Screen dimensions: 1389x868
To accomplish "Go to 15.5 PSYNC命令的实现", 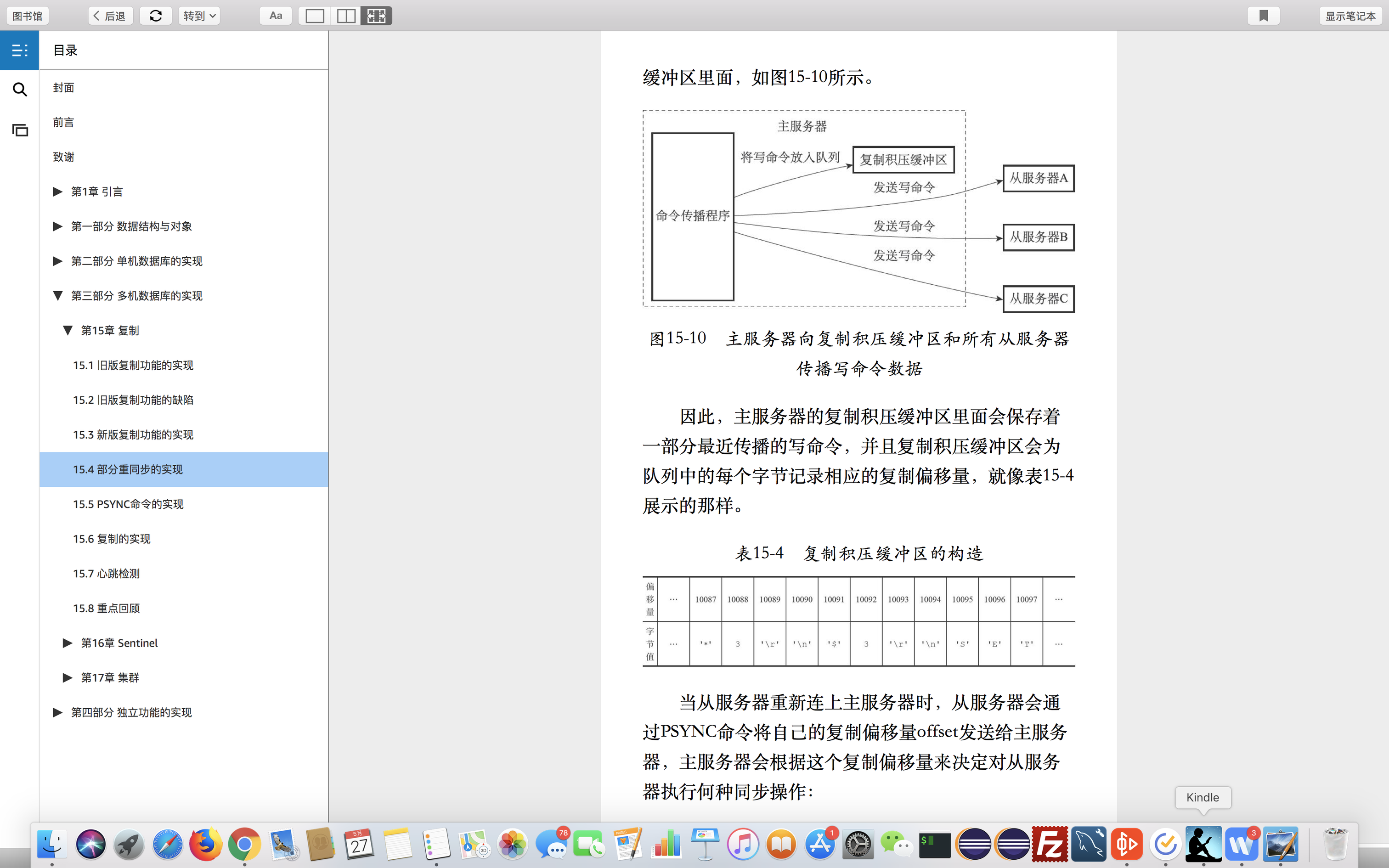I will pyautogui.click(x=128, y=504).
